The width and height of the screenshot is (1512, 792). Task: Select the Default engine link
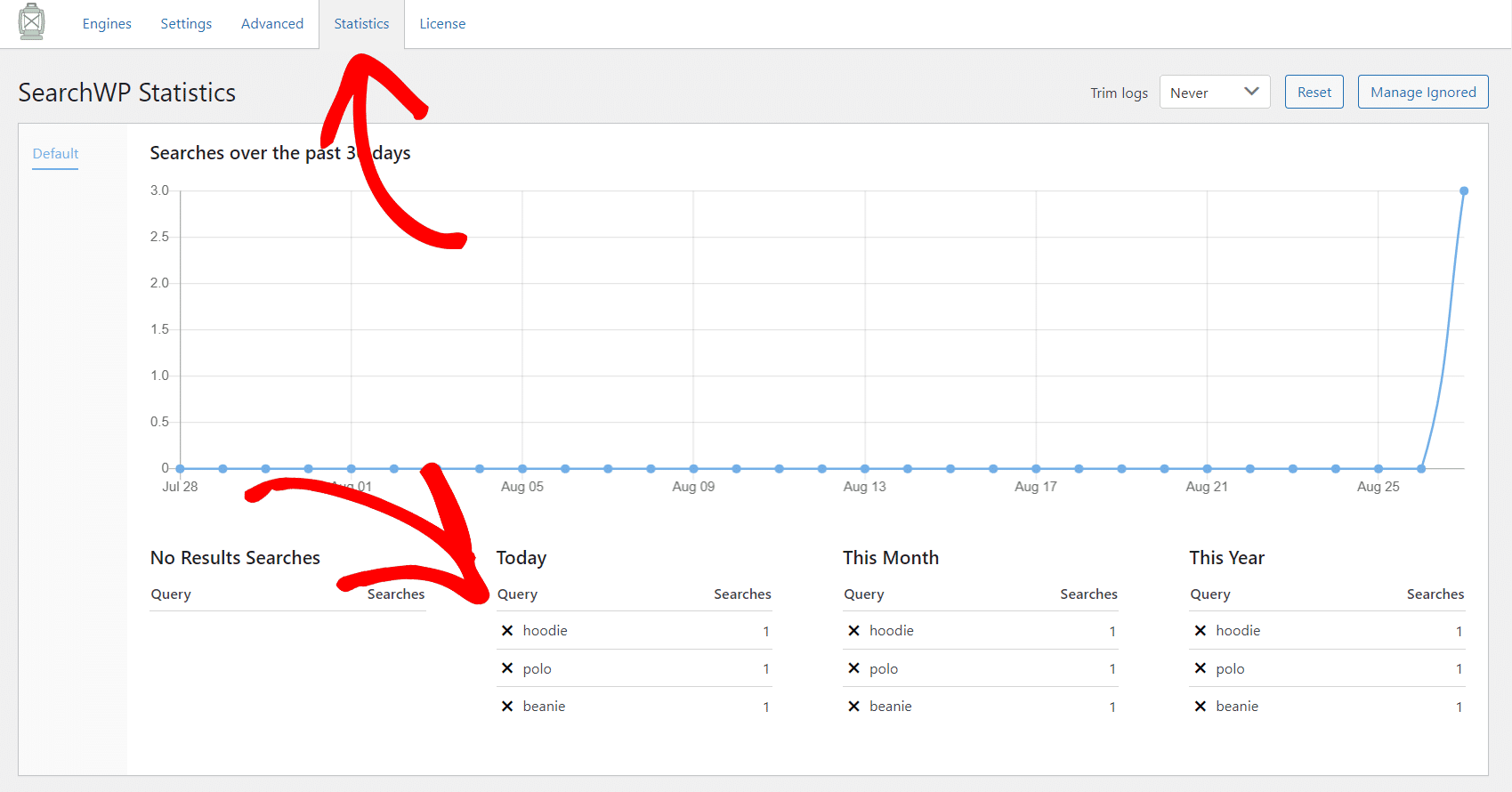[x=55, y=154]
